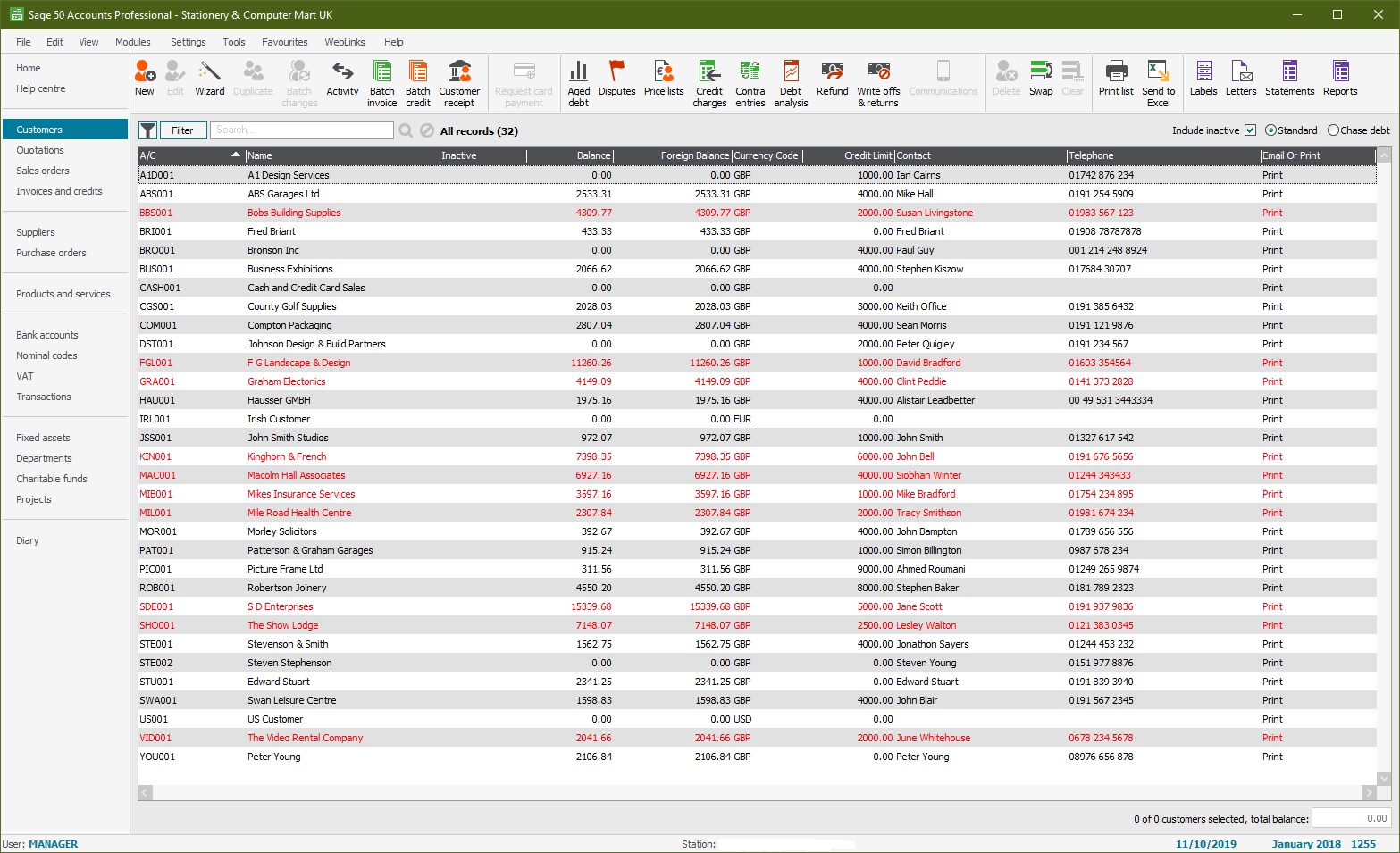This screenshot has height=853, width=1400.
Task: Go to Invoices and credits
Action: click(59, 191)
